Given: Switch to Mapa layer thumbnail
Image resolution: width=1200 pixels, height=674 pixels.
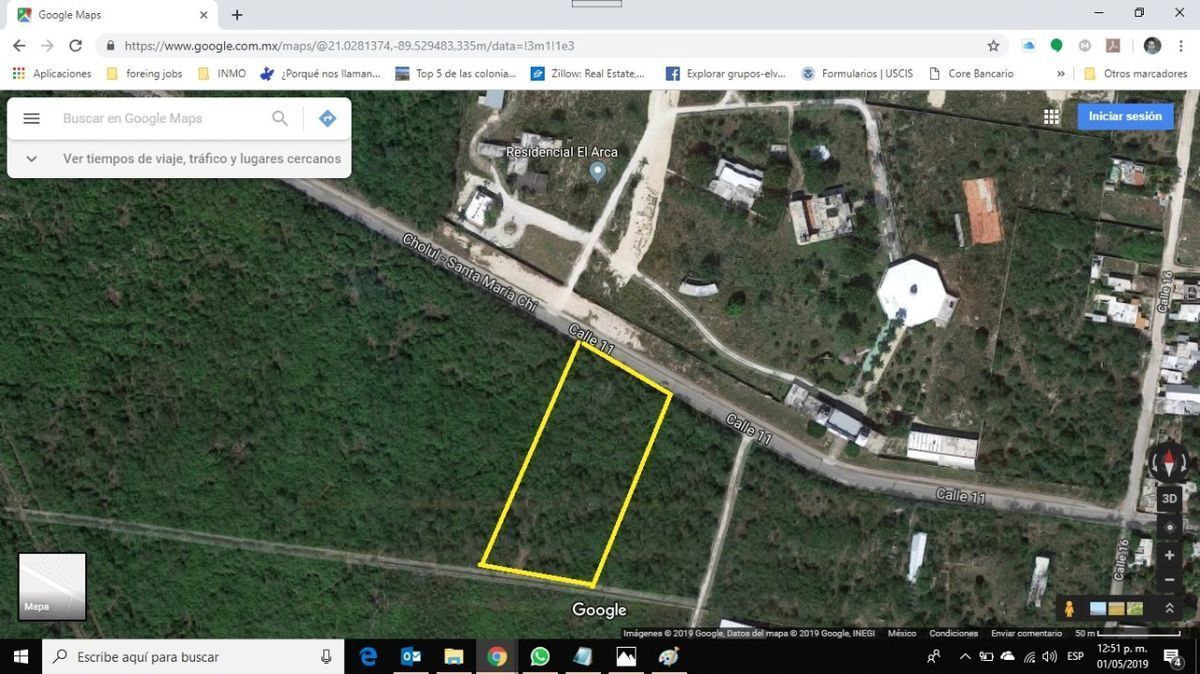Looking at the screenshot, I should click(52, 587).
